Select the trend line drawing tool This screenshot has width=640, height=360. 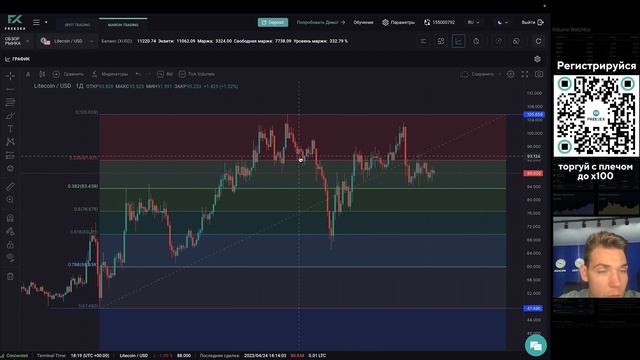[10, 89]
